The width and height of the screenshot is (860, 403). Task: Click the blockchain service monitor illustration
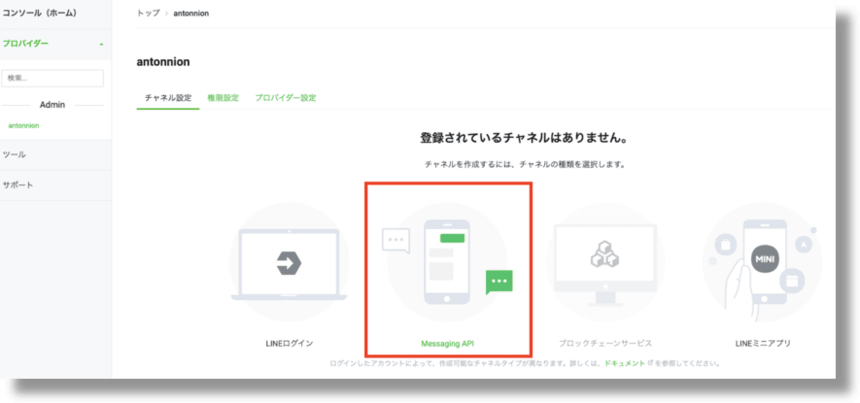(605, 263)
